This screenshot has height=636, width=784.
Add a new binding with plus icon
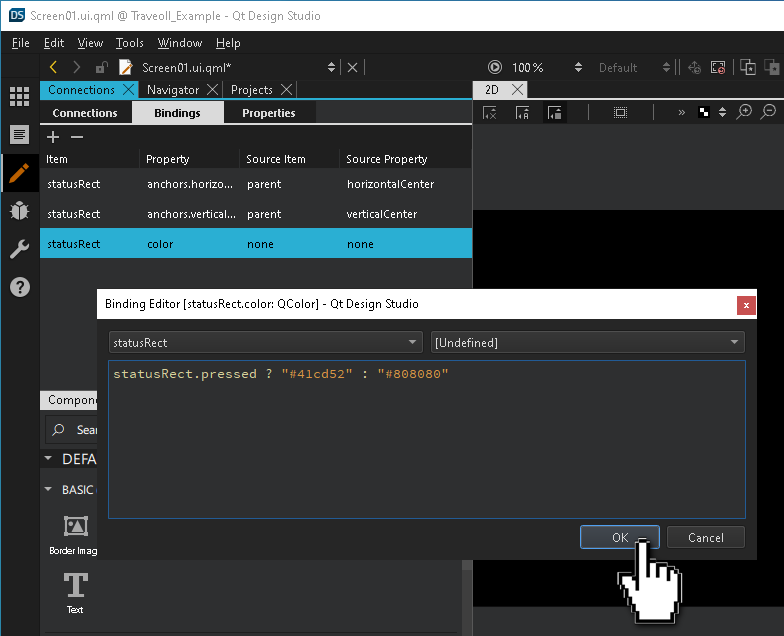pyautogui.click(x=54, y=137)
